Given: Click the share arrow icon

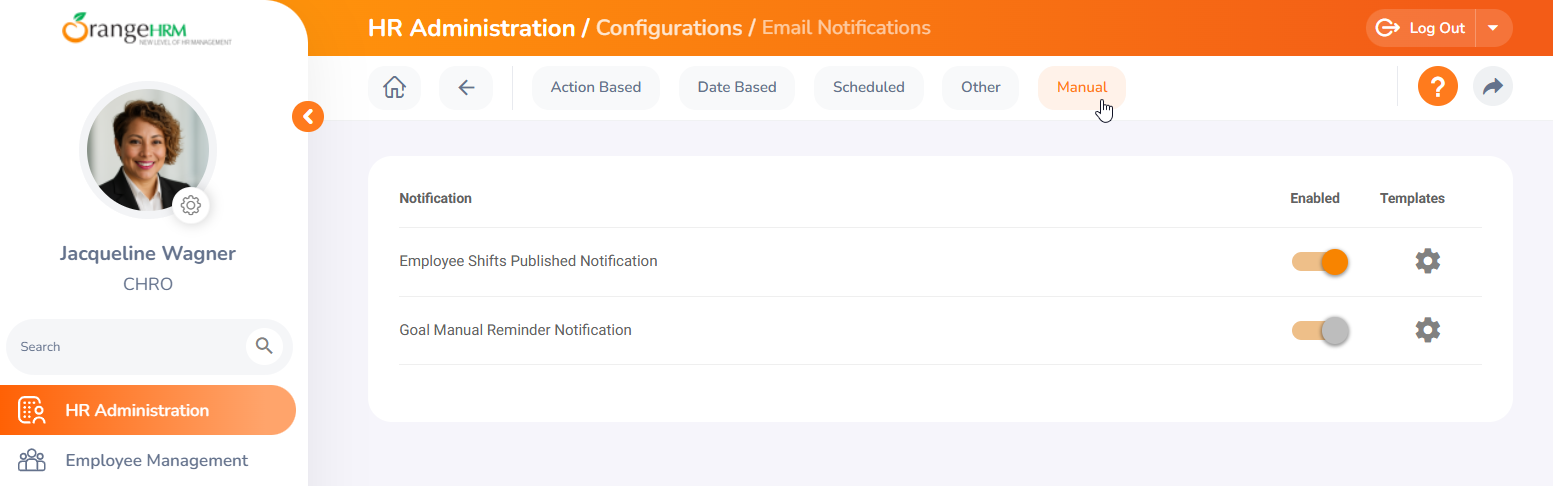Looking at the screenshot, I should click(1492, 87).
